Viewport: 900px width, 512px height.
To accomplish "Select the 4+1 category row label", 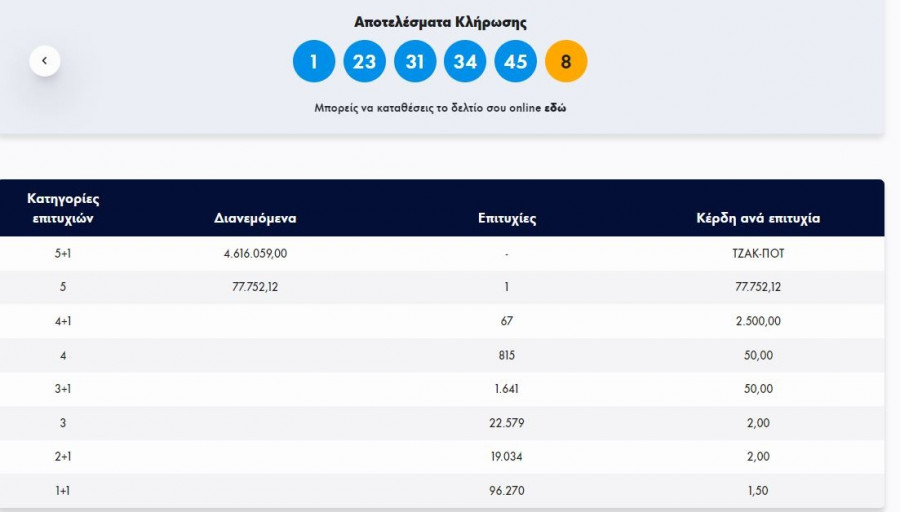I will (63, 321).
